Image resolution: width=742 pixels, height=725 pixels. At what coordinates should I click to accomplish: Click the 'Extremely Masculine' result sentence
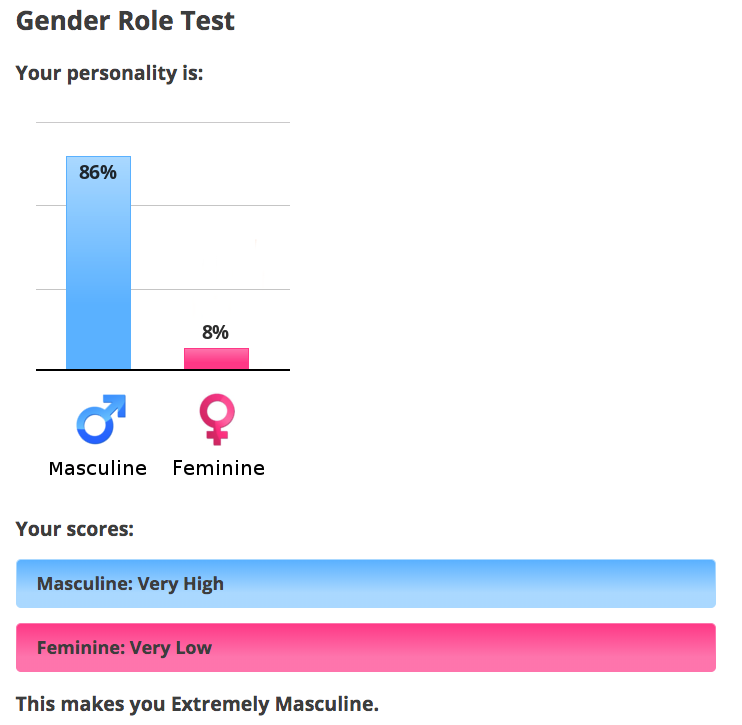coord(197,704)
